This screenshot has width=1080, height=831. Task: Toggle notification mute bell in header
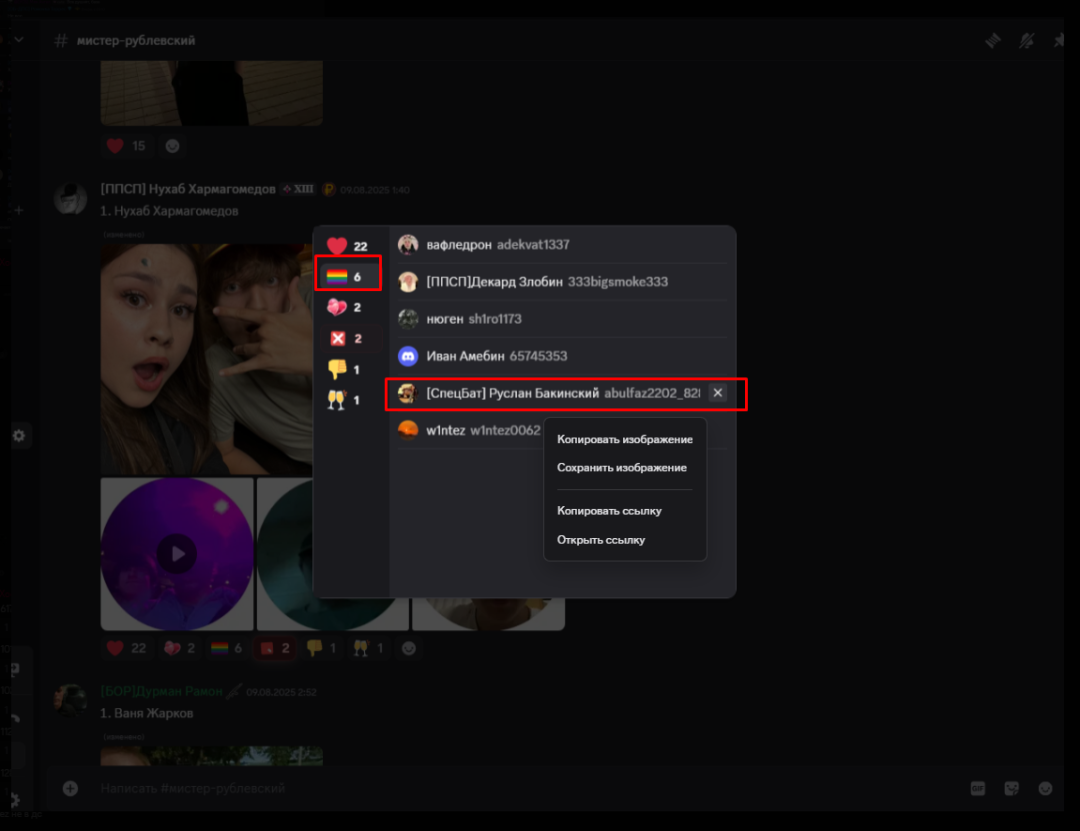pyautogui.click(x=1026, y=41)
